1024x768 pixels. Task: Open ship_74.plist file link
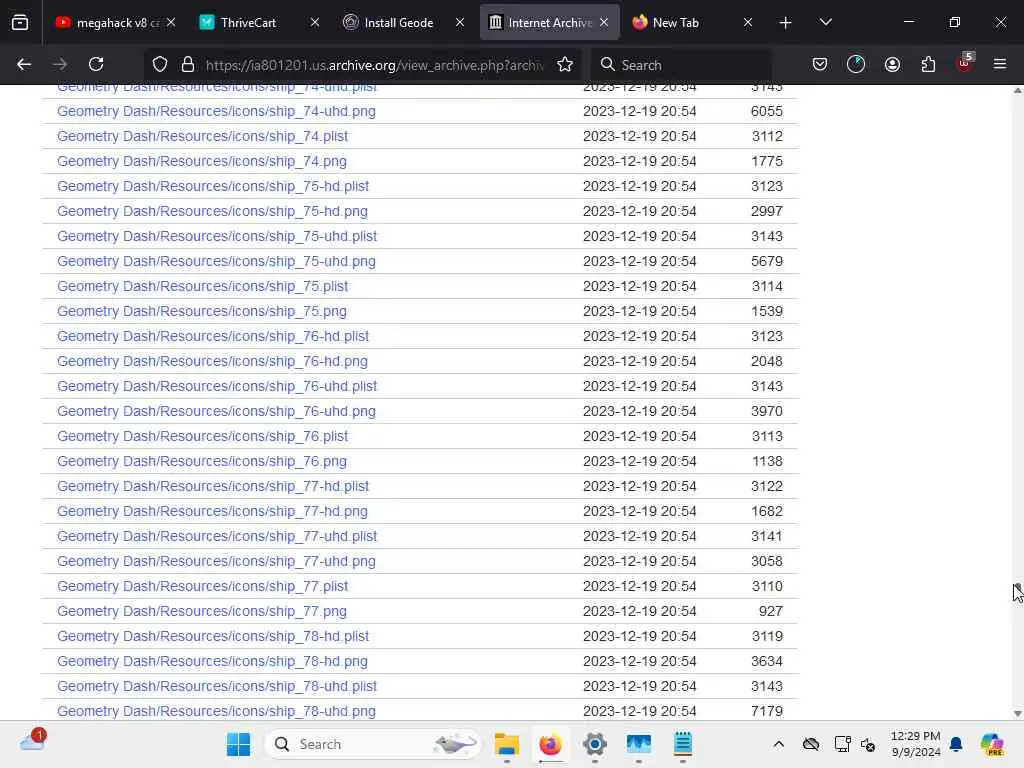(202, 136)
